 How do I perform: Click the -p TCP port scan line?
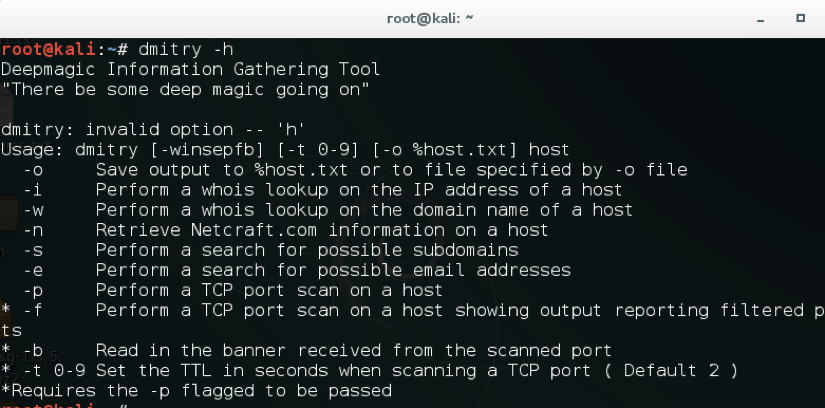[233, 290]
